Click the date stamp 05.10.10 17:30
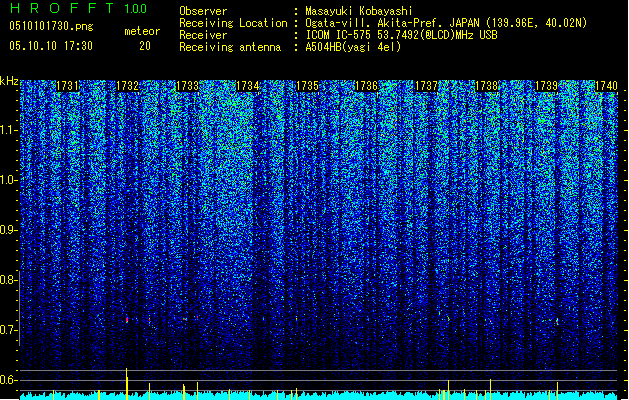 51,46
